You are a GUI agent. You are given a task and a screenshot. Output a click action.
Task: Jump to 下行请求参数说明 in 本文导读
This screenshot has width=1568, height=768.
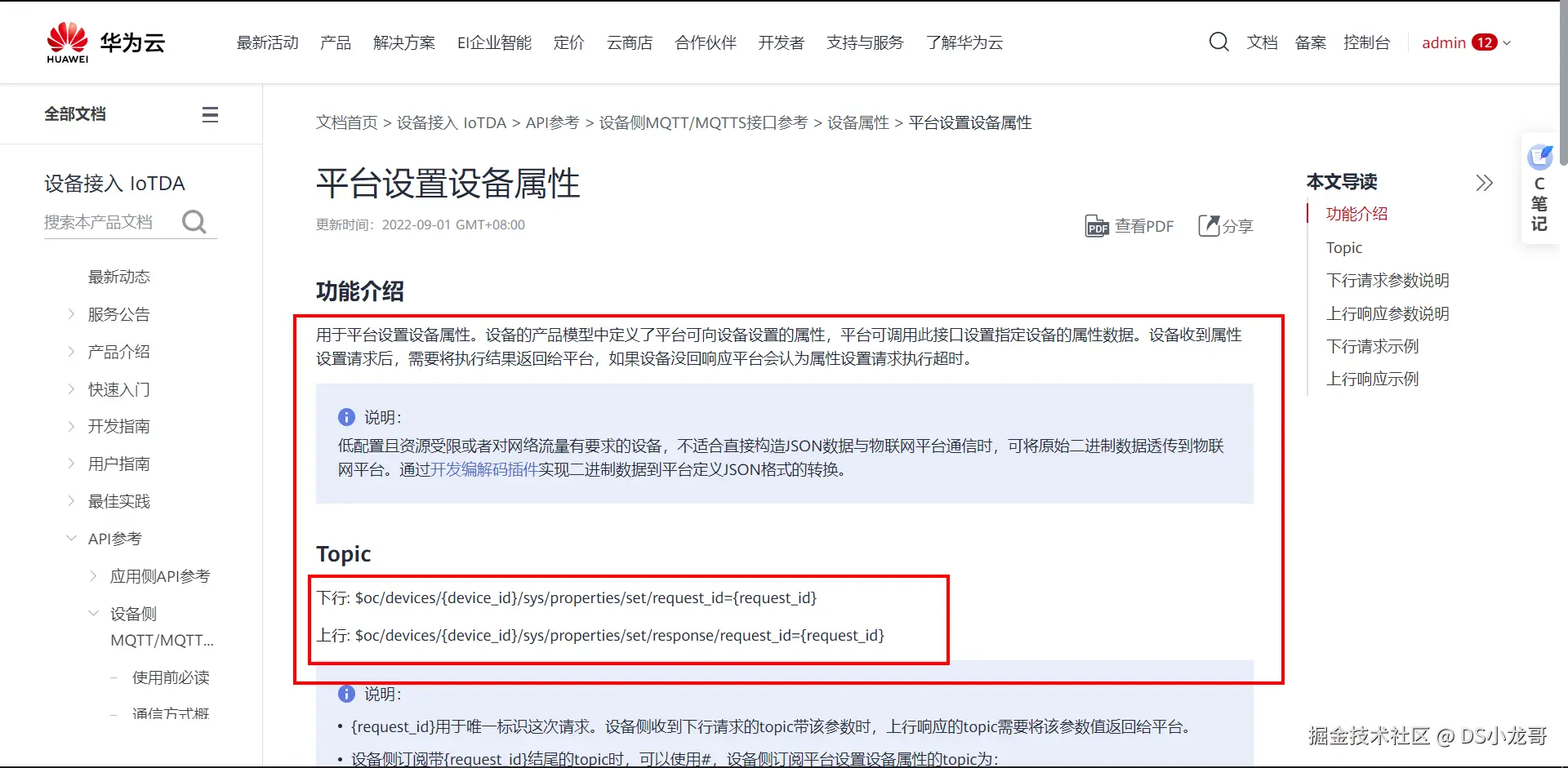(1388, 281)
